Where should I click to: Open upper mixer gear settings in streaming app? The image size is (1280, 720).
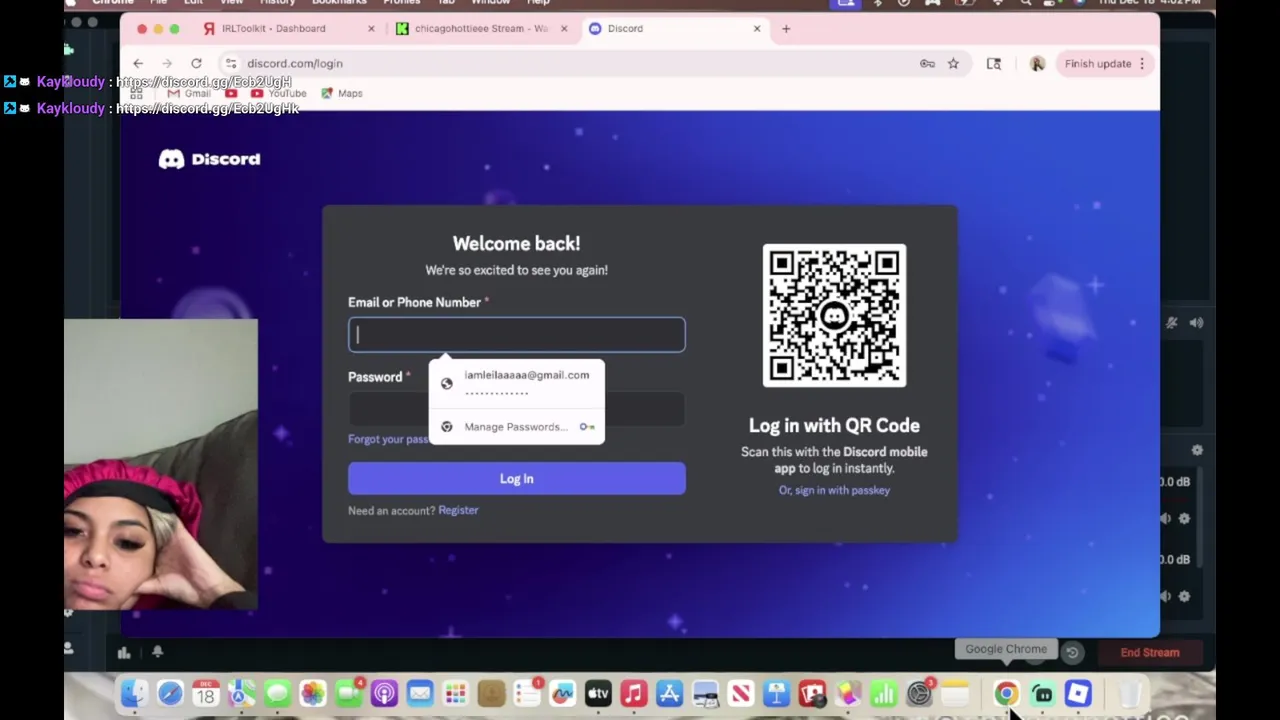(x=1197, y=450)
